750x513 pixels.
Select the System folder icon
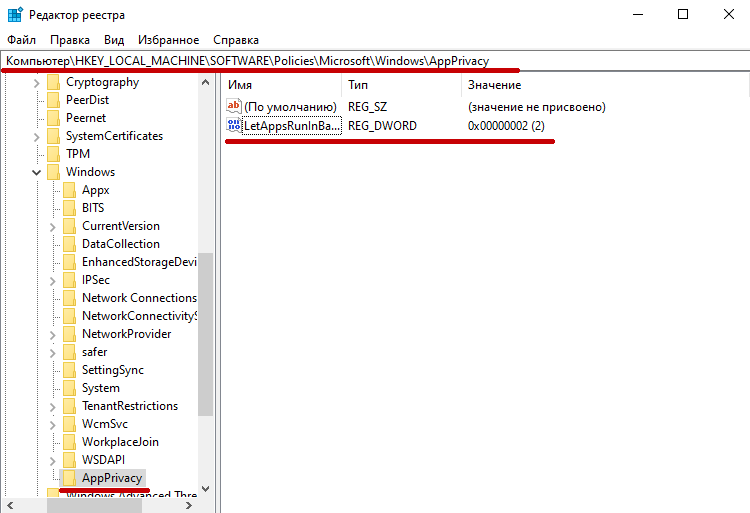(x=69, y=388)
